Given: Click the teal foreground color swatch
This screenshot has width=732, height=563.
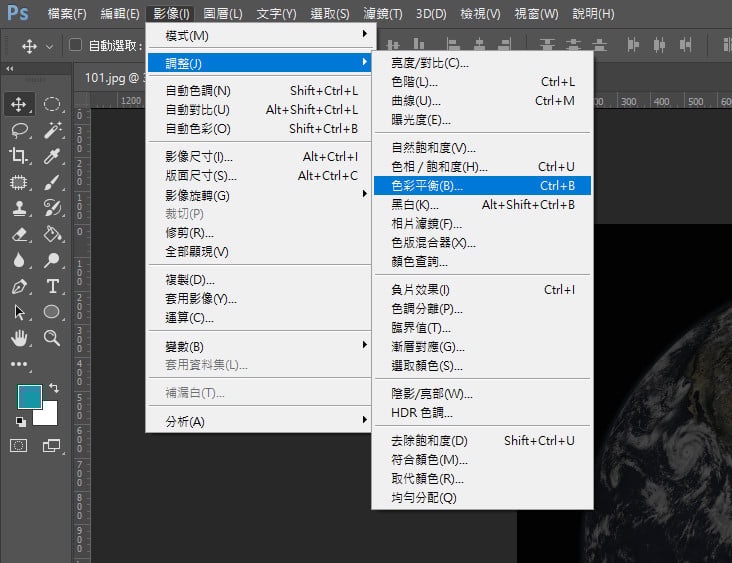Looking at the screenshot, I should click(28, 396).
